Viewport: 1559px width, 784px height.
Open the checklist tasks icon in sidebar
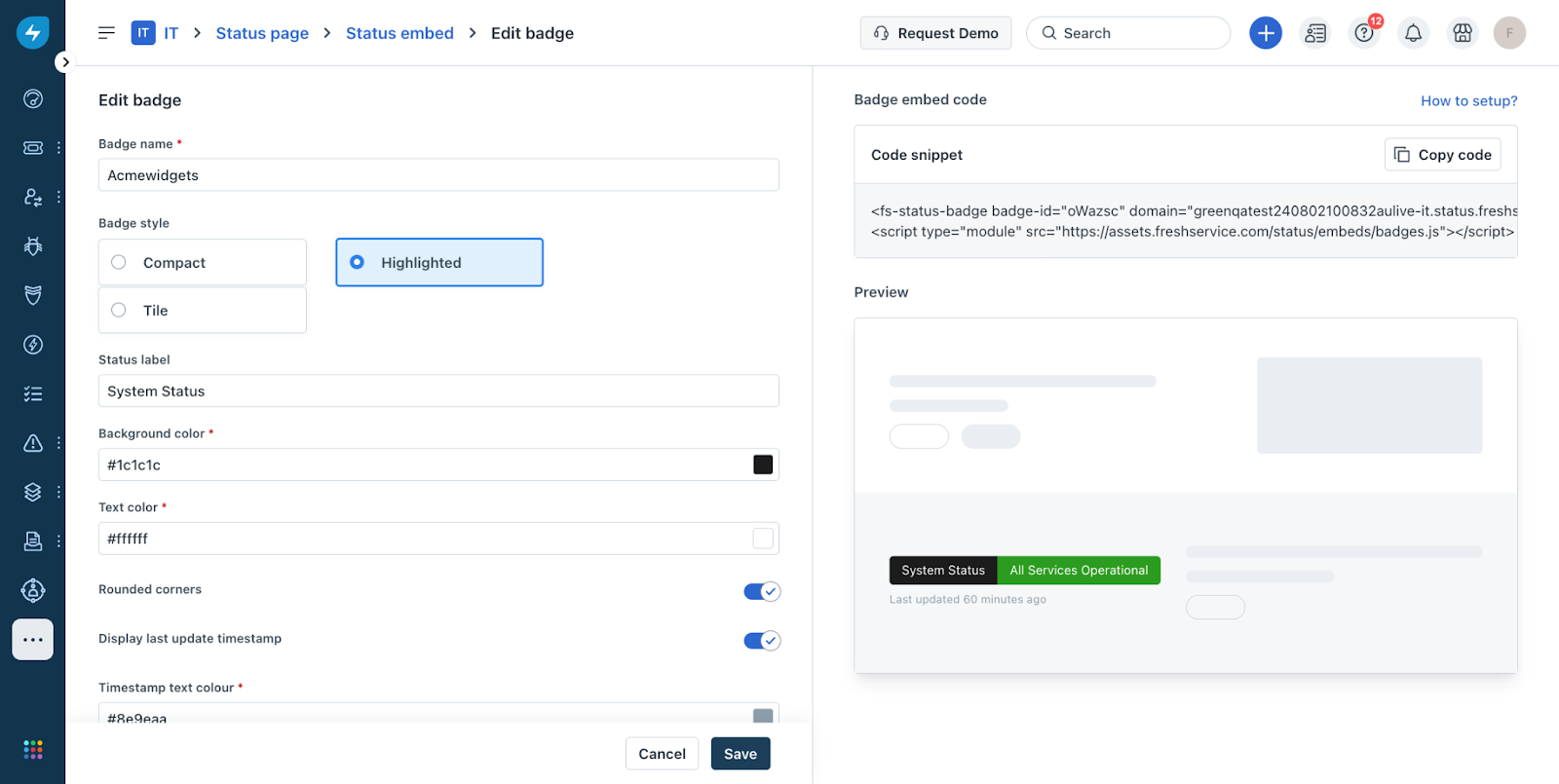33,393
